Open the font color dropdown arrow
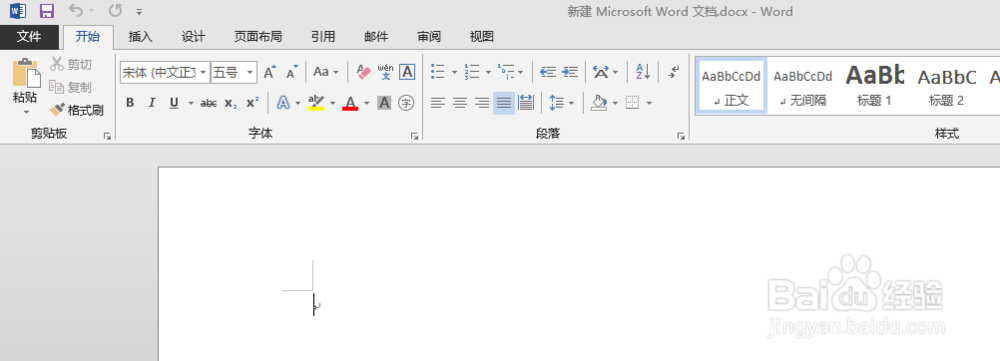Screen dimensions: 1000x361 click(x=367, y=103)
